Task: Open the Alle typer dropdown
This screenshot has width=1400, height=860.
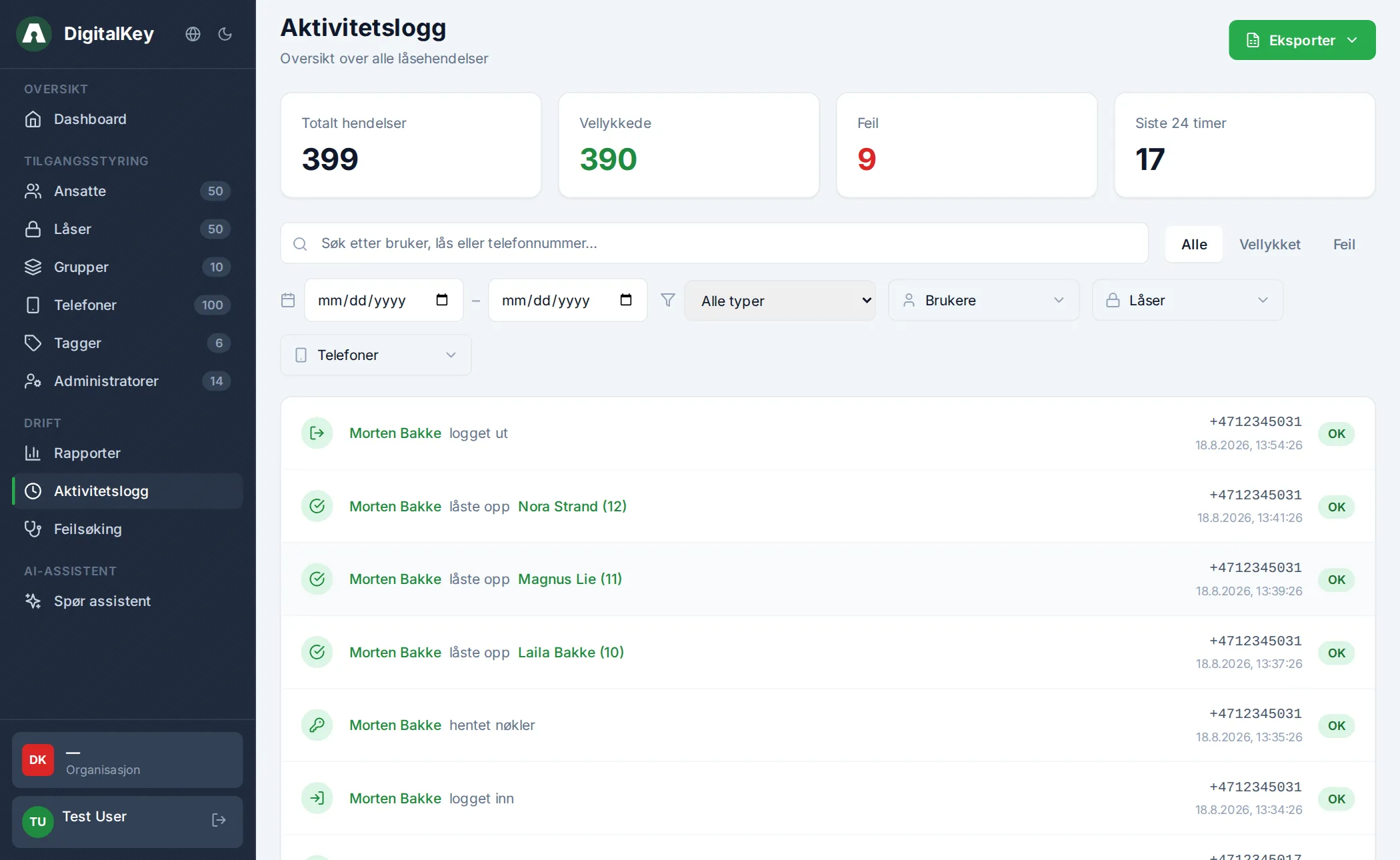Action: tap(780, 301)
